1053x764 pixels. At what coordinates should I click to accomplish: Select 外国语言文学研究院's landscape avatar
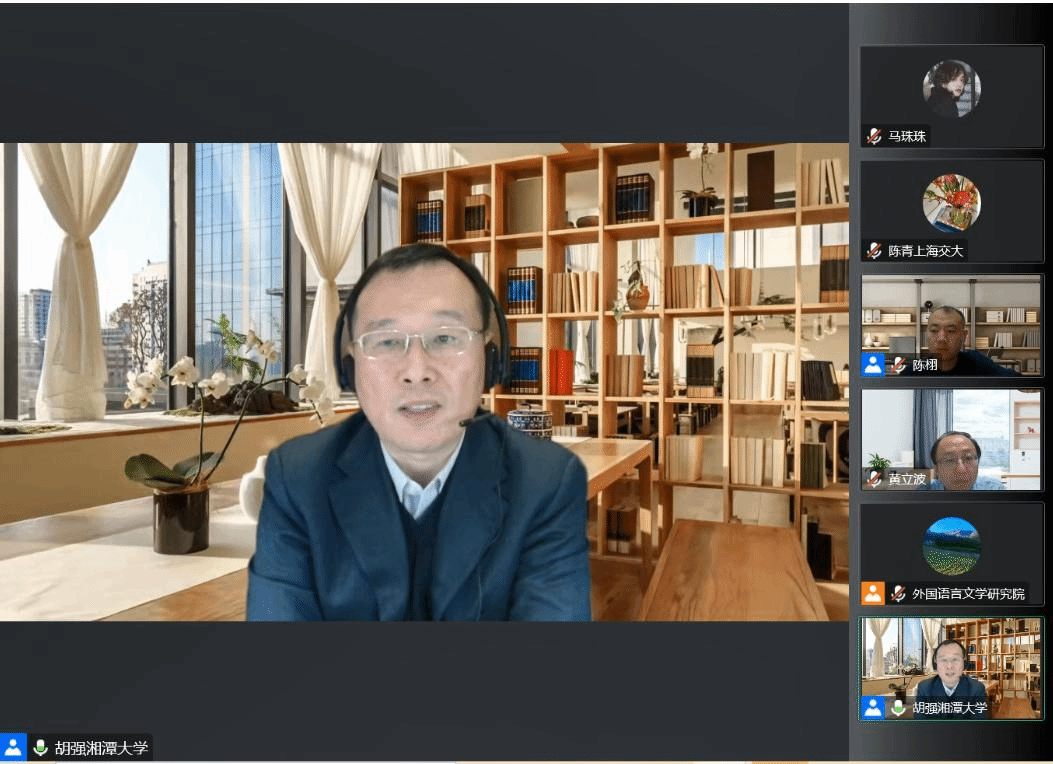[x=951, y=546]
